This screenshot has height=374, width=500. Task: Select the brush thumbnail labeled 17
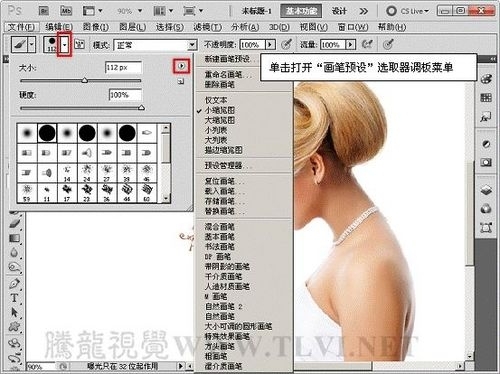[x=67, y=192]
